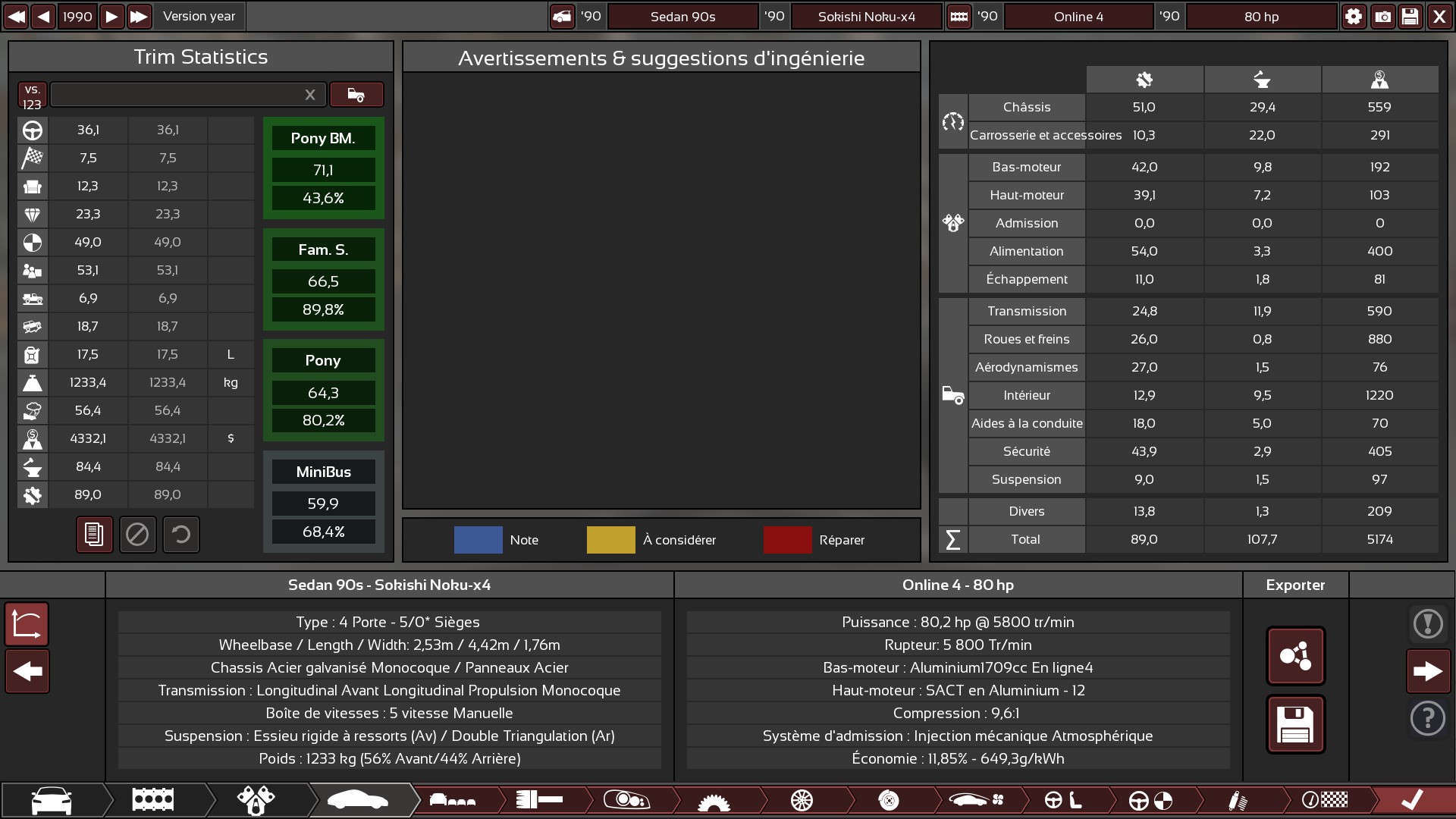This screenshot has width=1456, height=819.
Task: Click the blue Note legend swatch
Action: 478,540
